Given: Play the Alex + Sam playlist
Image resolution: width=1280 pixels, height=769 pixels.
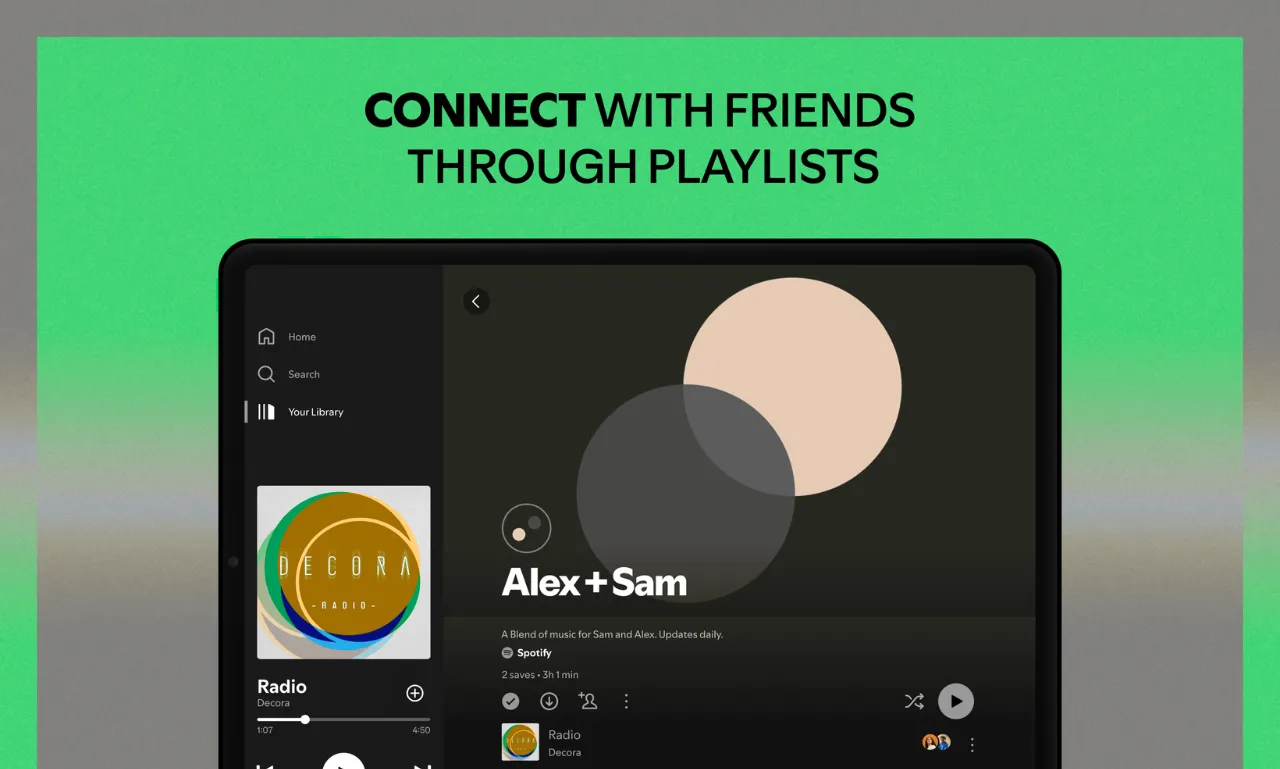Looking at the screenshot, I should click(x=956, y=701).
